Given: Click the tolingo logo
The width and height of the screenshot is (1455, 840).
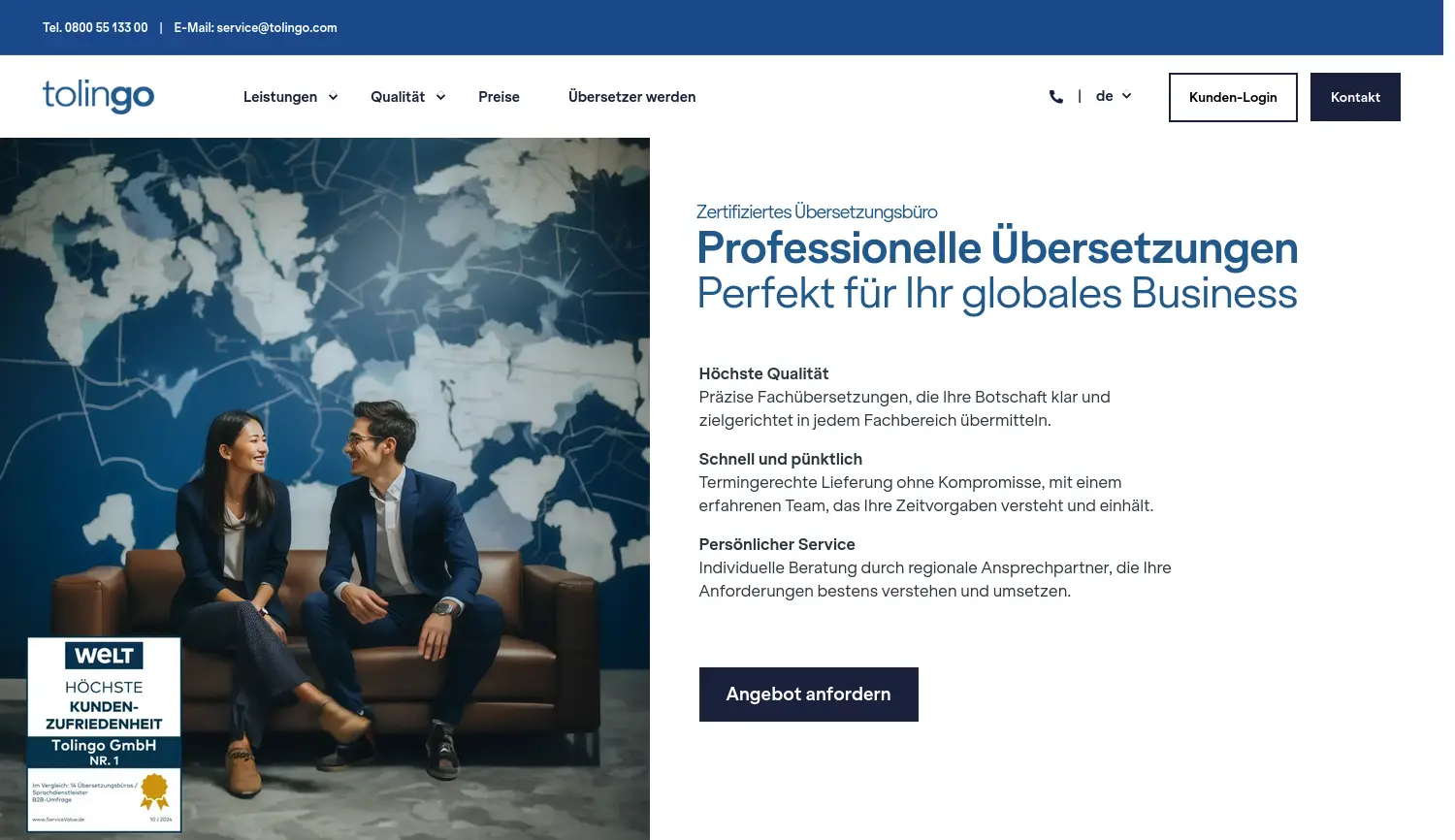Looking at the screenshot, I should tap(97, 96).
